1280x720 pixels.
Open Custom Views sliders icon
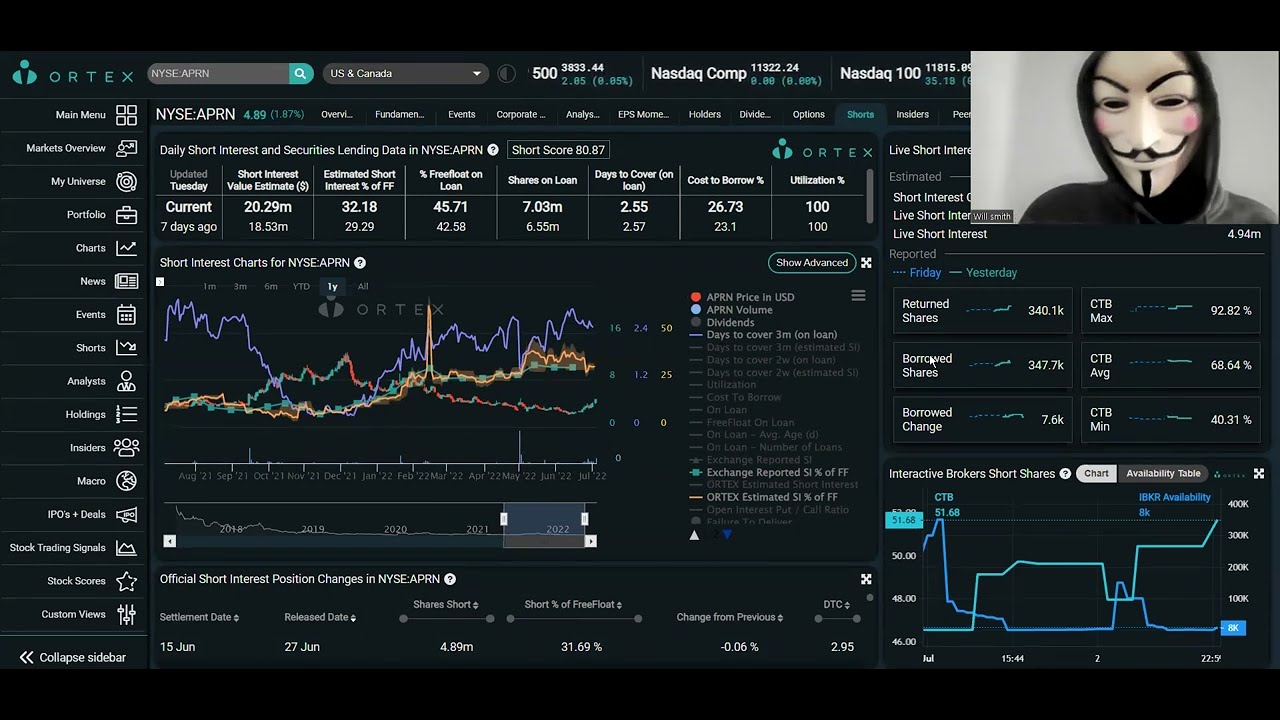pyautogui.click(x=126, y=614)
